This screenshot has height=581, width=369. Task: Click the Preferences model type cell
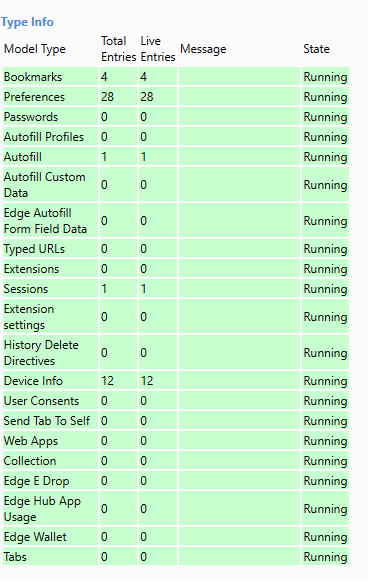click(x=50, y=97)
